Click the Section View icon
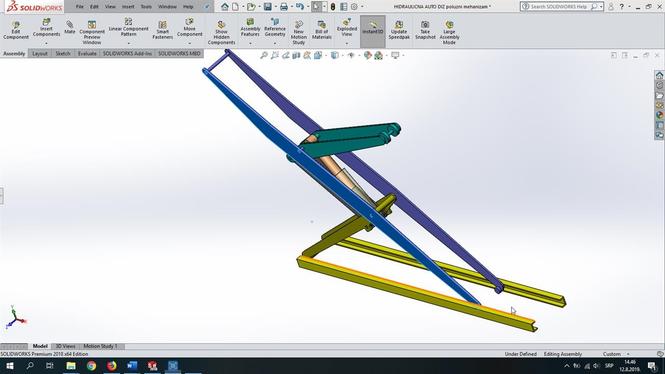This screenshot has height=374, width=665. point(296,55)
